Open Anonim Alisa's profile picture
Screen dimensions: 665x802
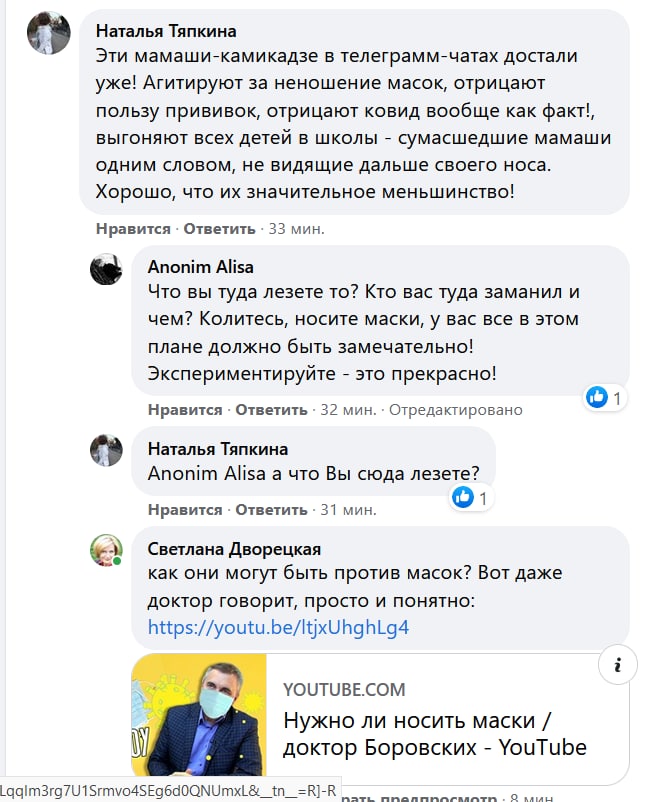click(x=106, y=269)
